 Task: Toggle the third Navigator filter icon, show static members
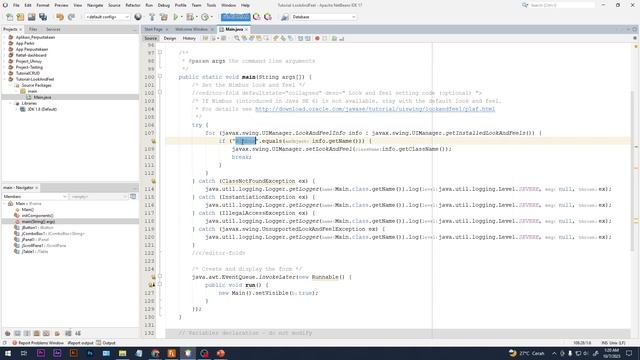[27, 333]
